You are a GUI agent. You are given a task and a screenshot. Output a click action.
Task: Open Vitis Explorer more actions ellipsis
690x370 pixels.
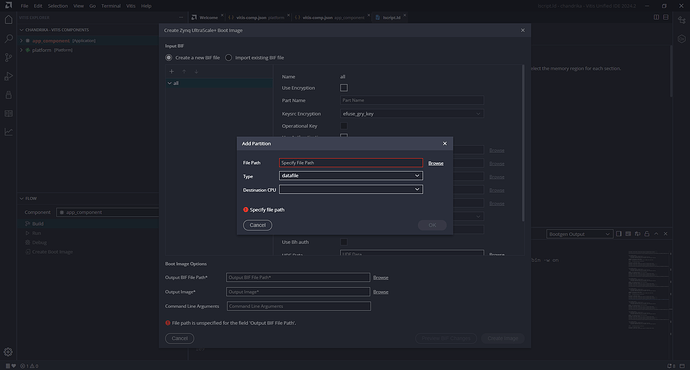click(181, 18)
